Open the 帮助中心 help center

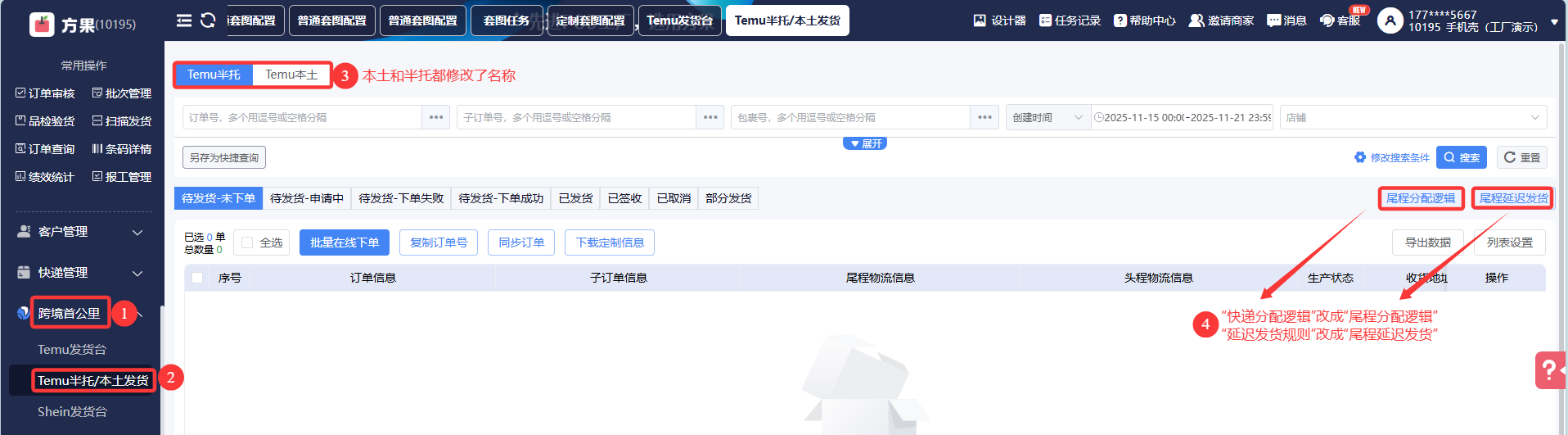tap(1120, 20)
